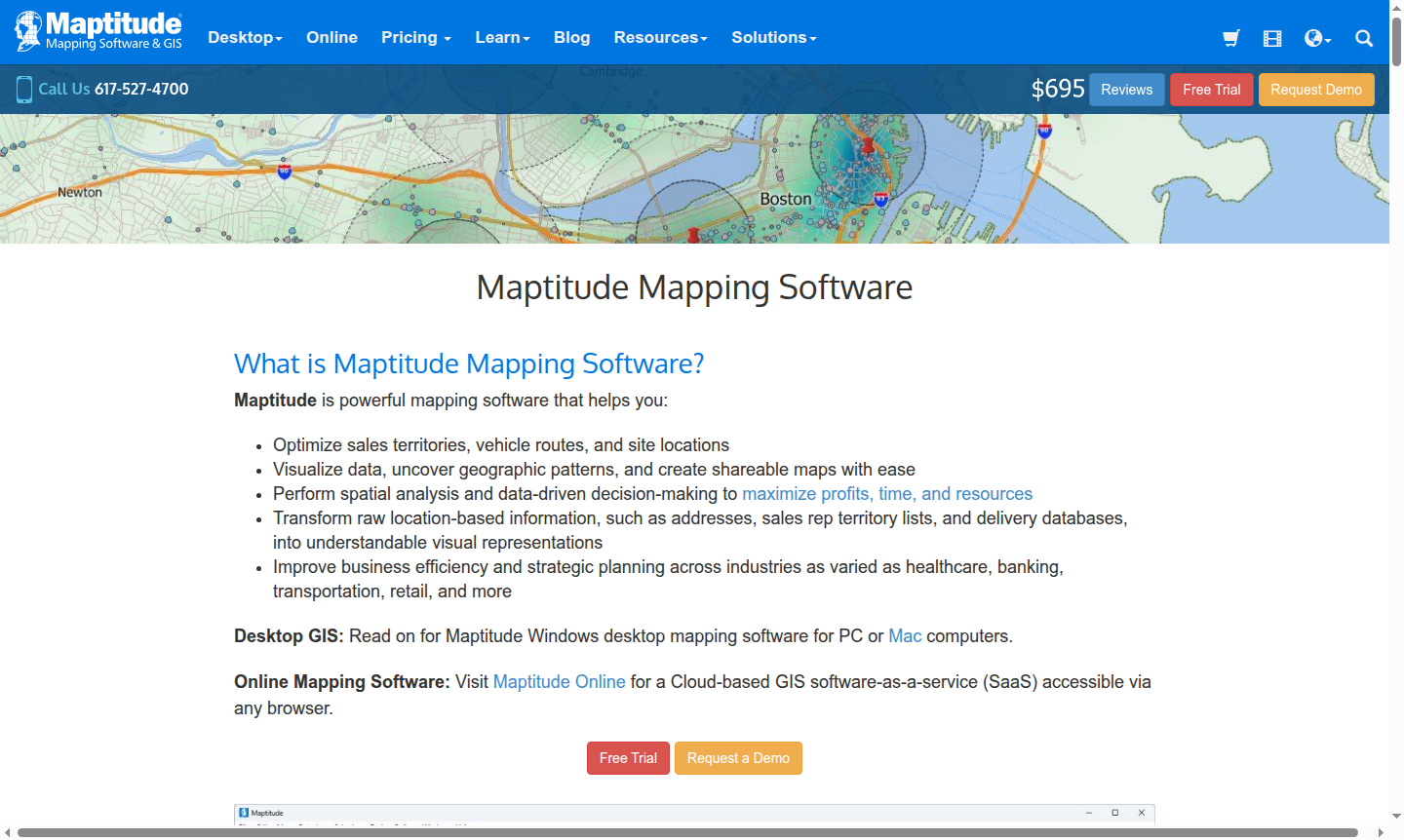Go to the Blog menu item
The height and width of the screenshot is (840, 1404).
[571, 37]
